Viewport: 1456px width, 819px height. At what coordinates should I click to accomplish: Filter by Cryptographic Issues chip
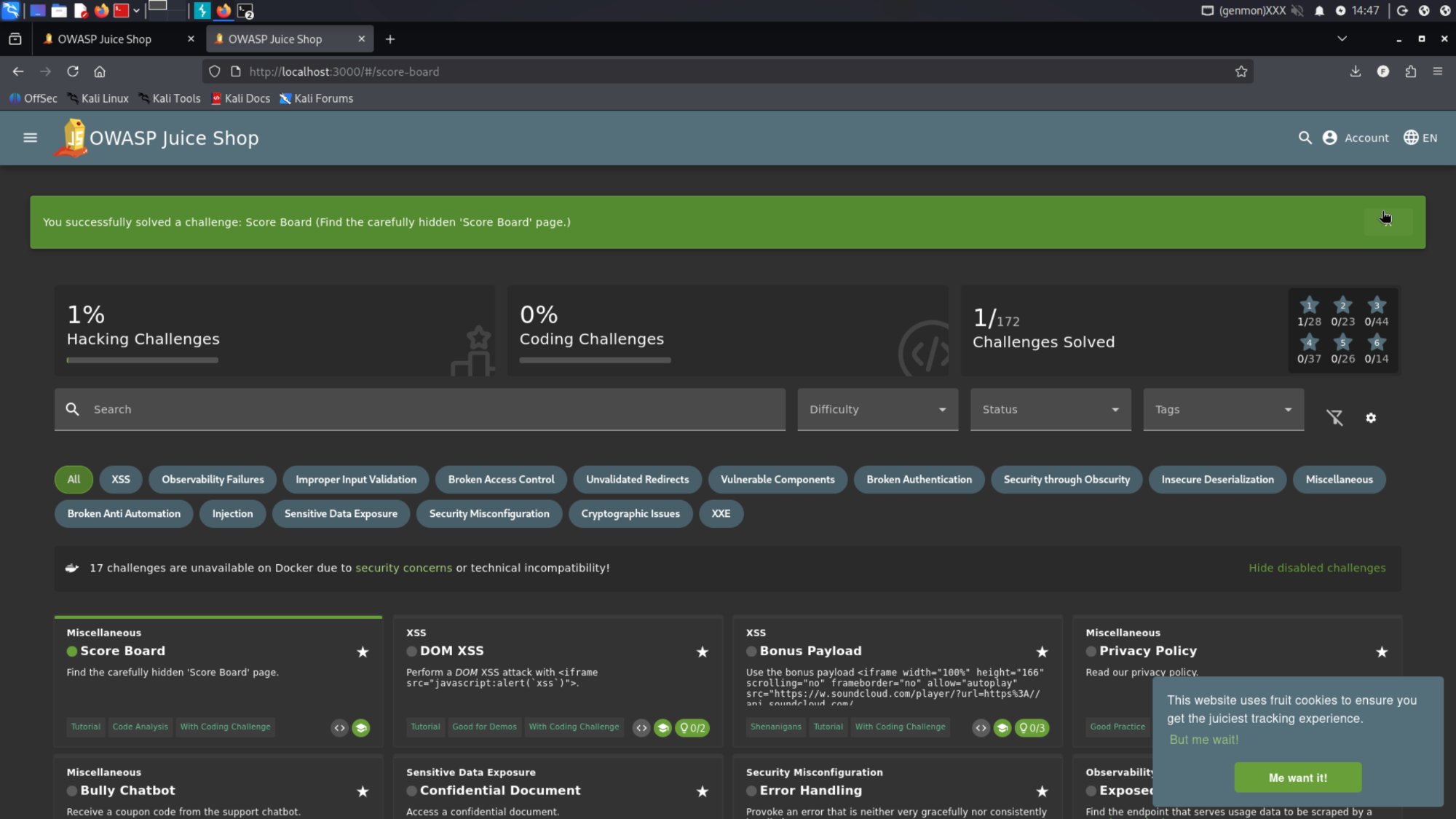[630, 513]
